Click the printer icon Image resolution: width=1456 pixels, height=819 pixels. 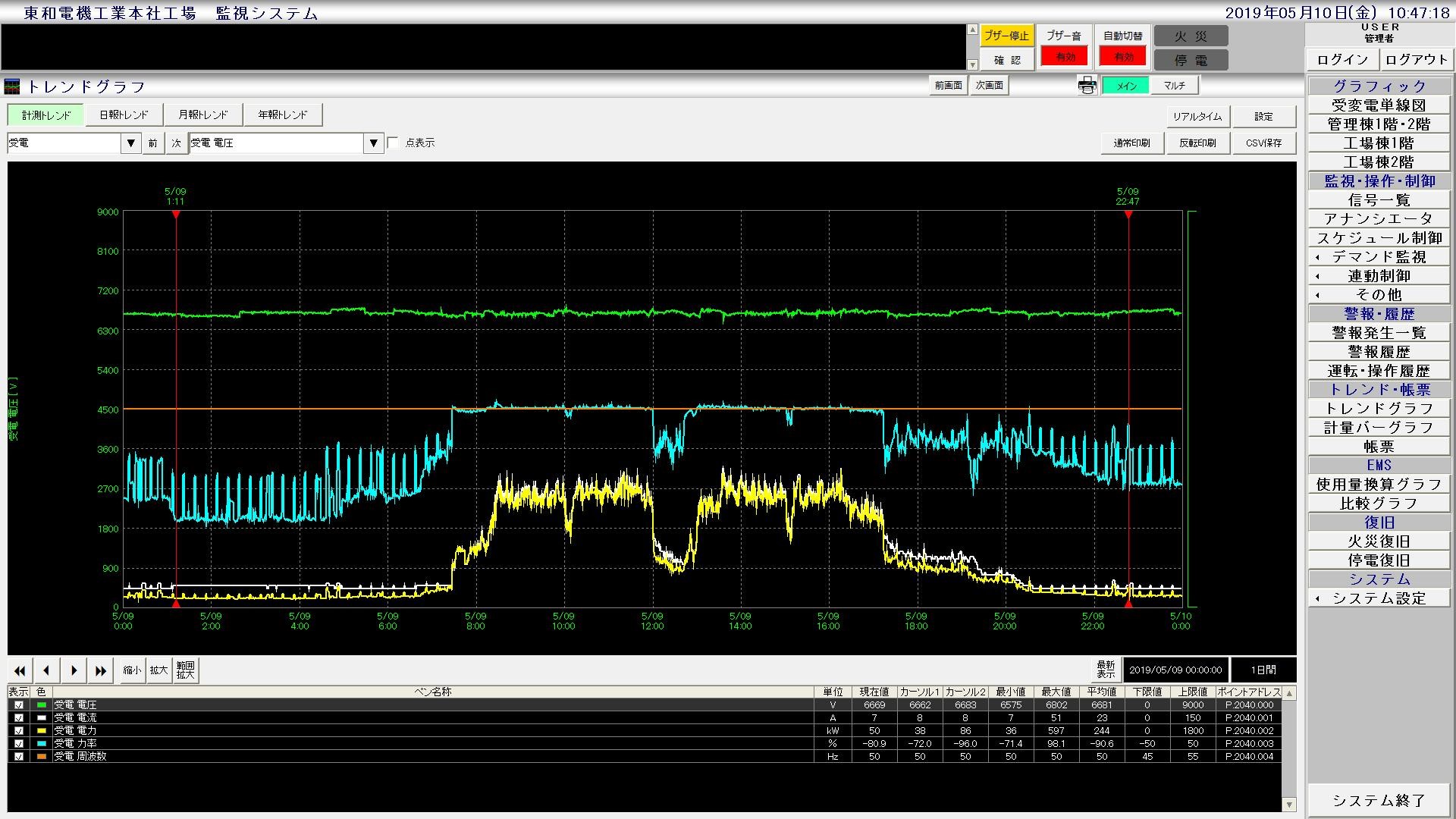click(x=1087, y=86)
